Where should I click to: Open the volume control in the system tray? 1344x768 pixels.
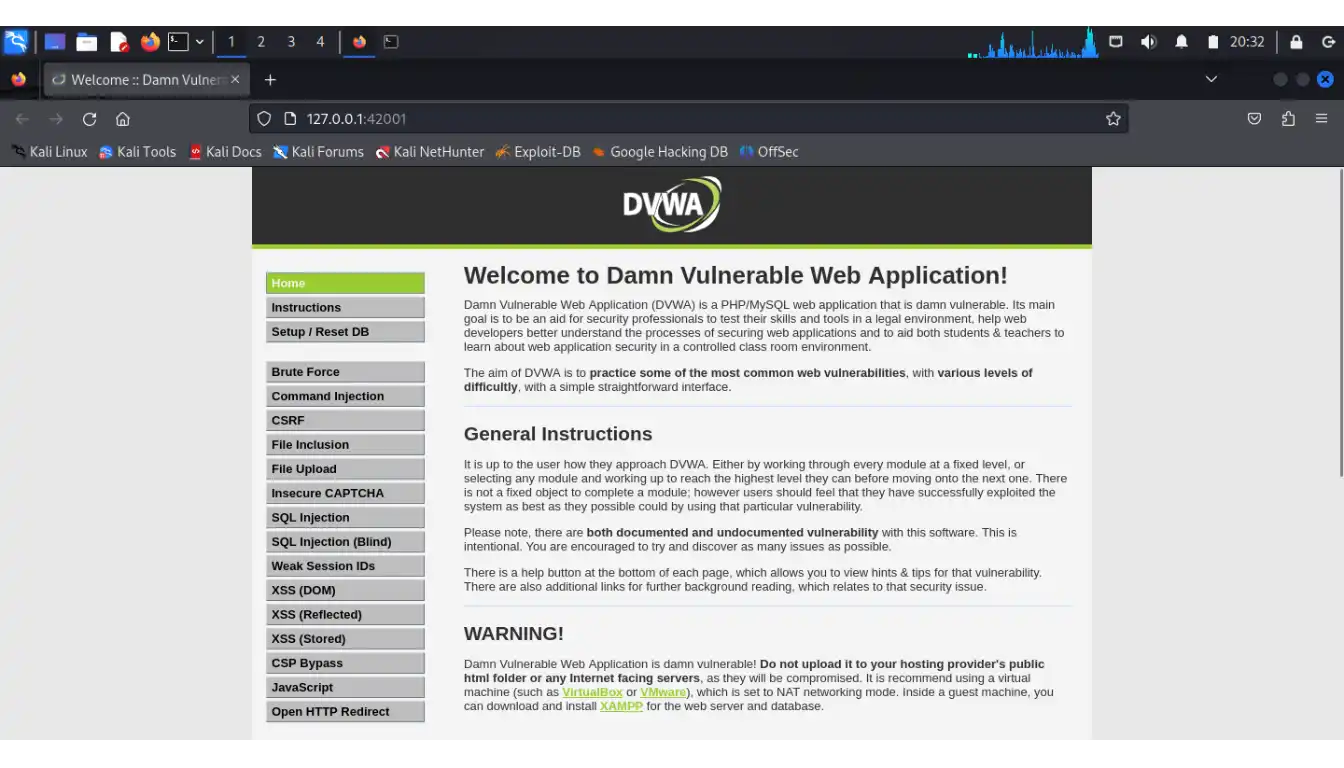point(1148,42)
